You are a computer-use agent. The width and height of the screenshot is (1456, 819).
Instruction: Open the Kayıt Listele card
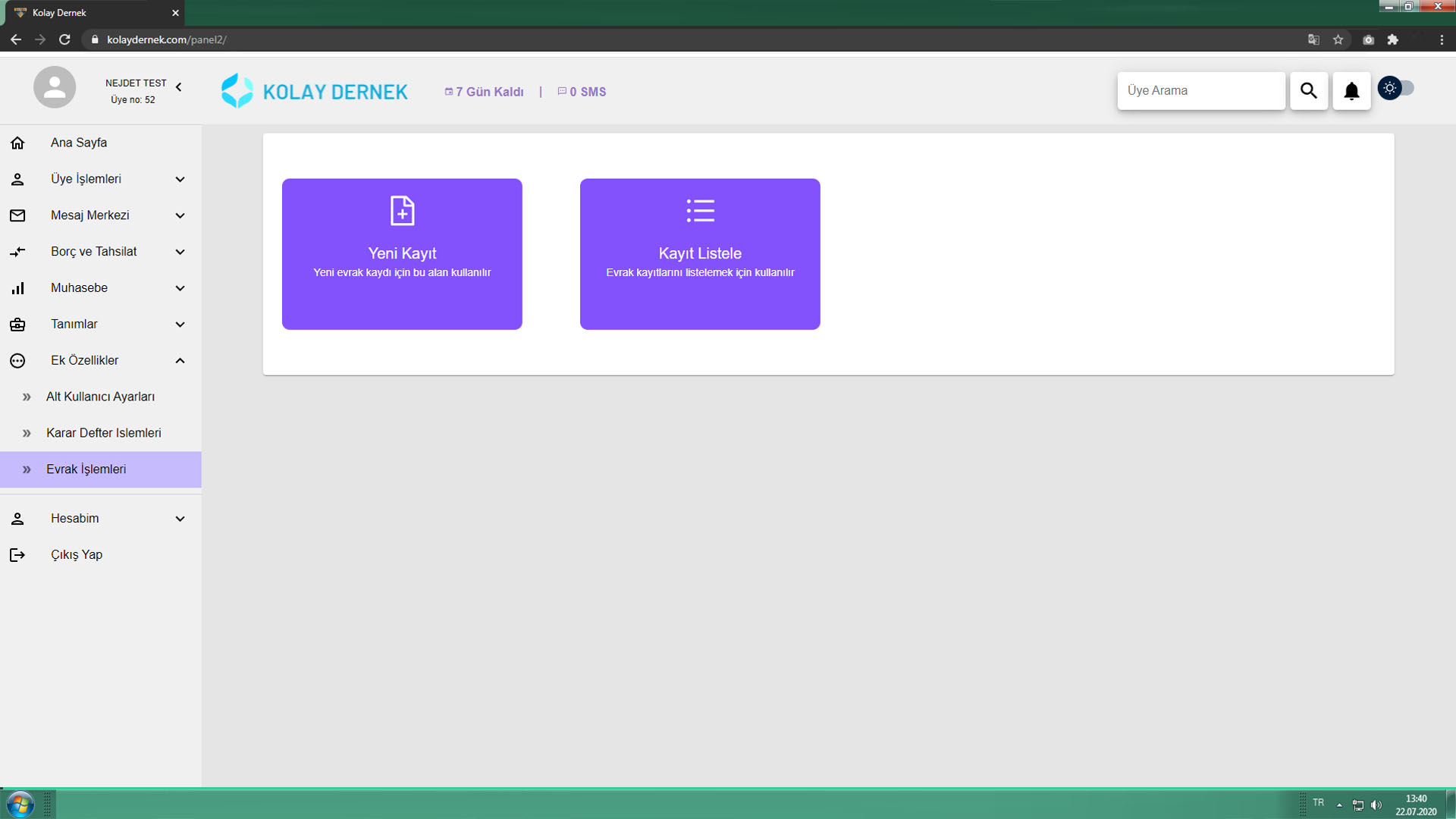(700, 254)
